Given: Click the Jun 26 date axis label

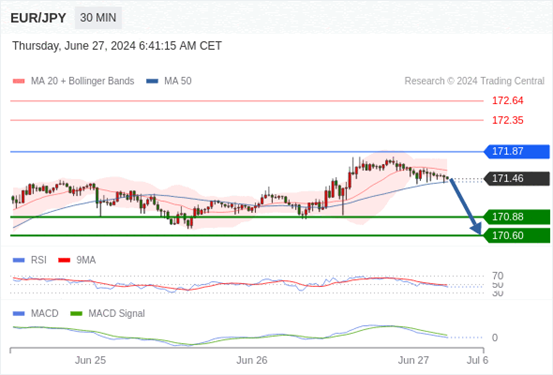Looking at the screenshot, I should pyautogui.click(x=252, y=360).
